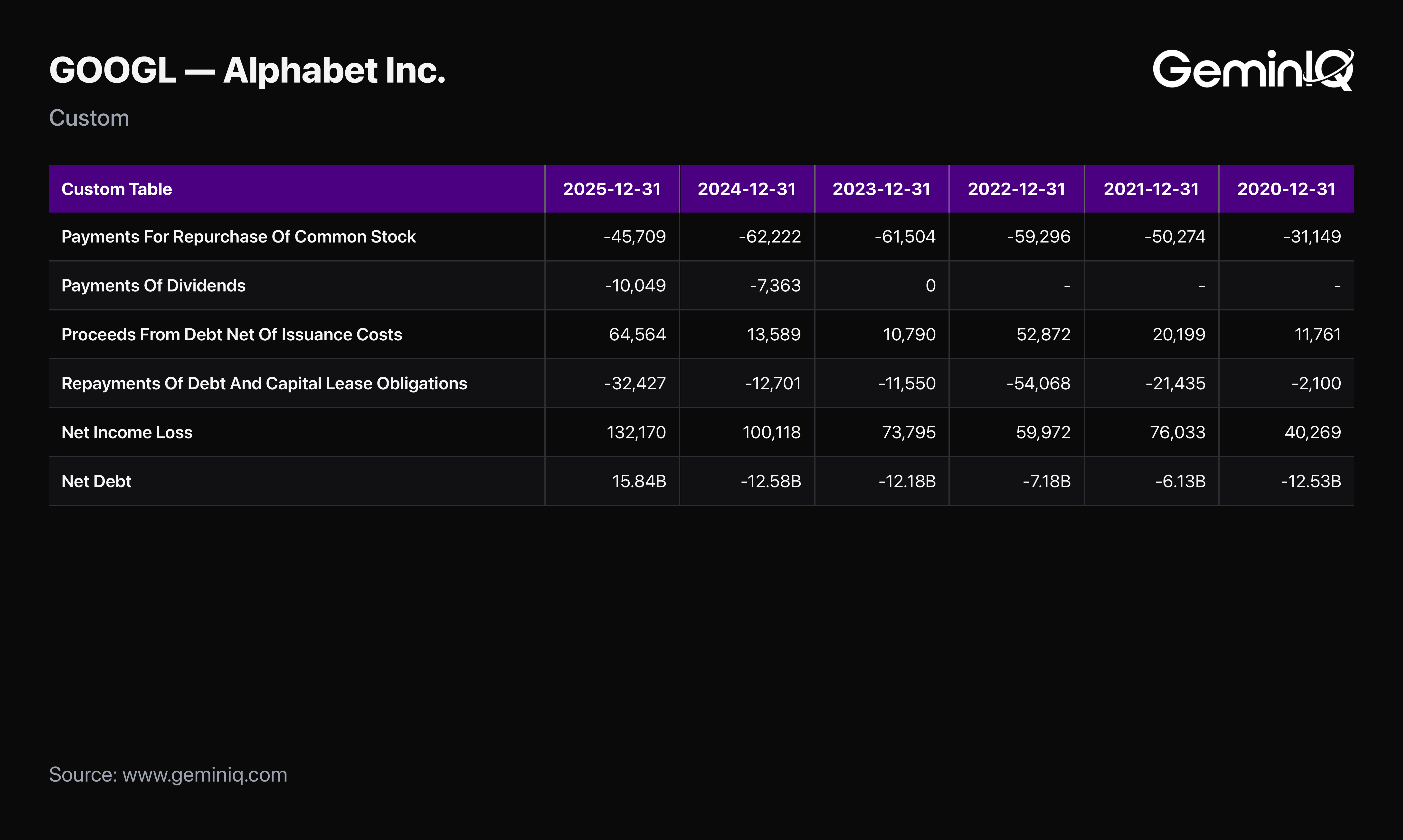The image size is (1403, 840).
Task: Select the repurchase value -59,296
Action: (1038, 237)
